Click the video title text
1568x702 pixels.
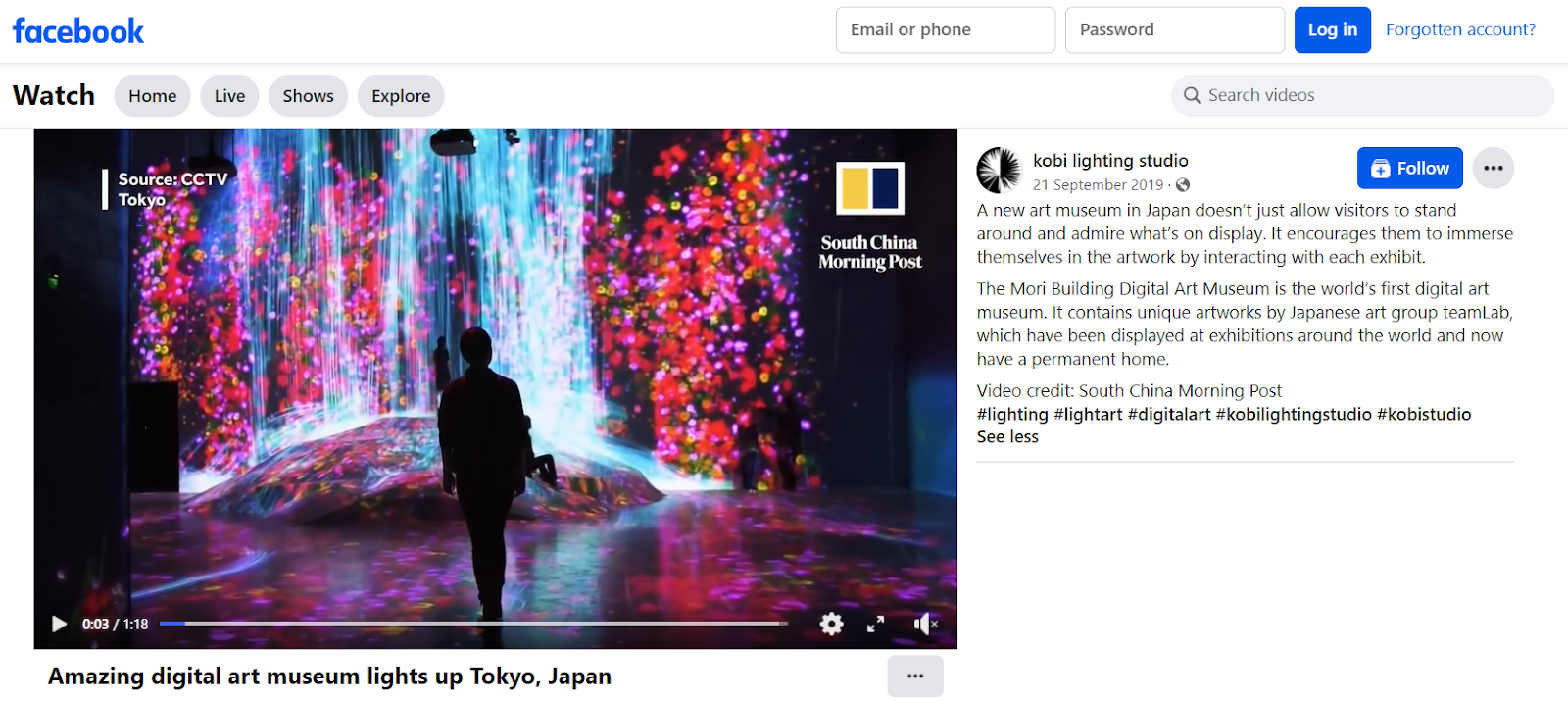(329, 677)
